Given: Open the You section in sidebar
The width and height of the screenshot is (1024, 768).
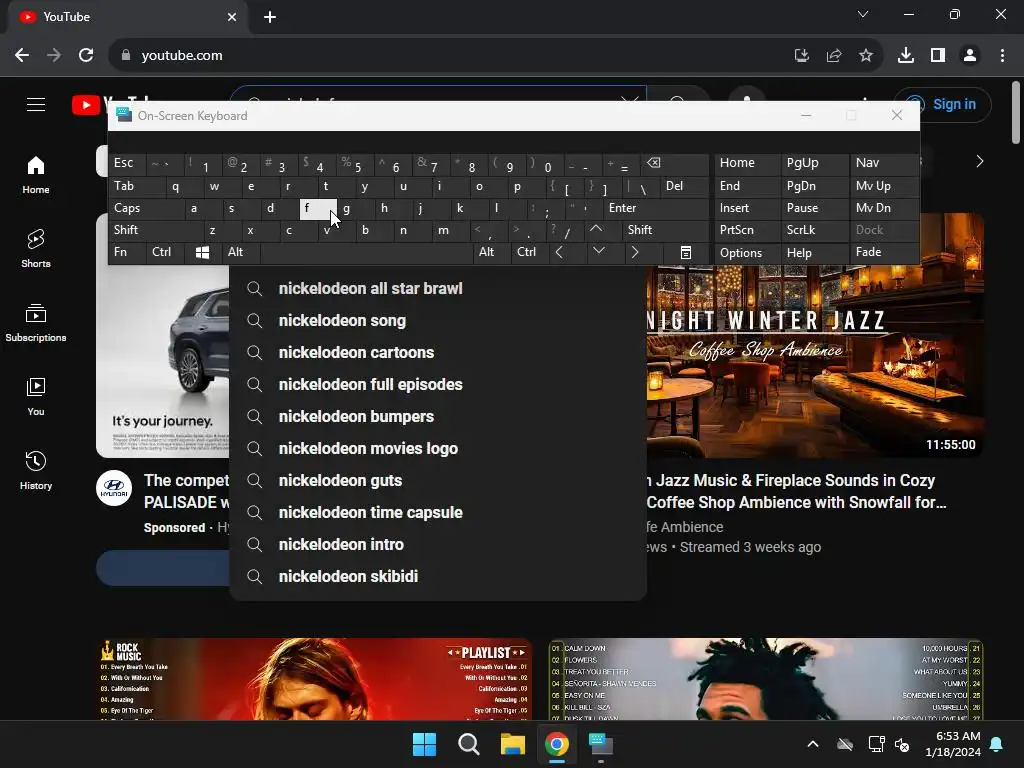Looking at the screenshot, I should click(x=36, y=396).
